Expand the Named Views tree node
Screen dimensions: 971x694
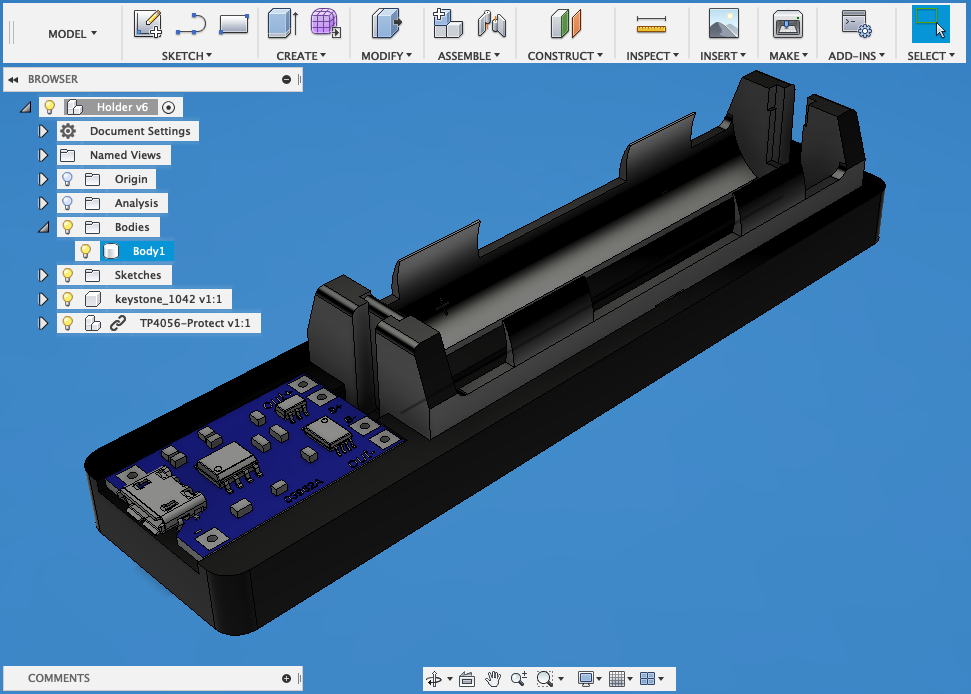pyautogui.click(x=43, y=155)
